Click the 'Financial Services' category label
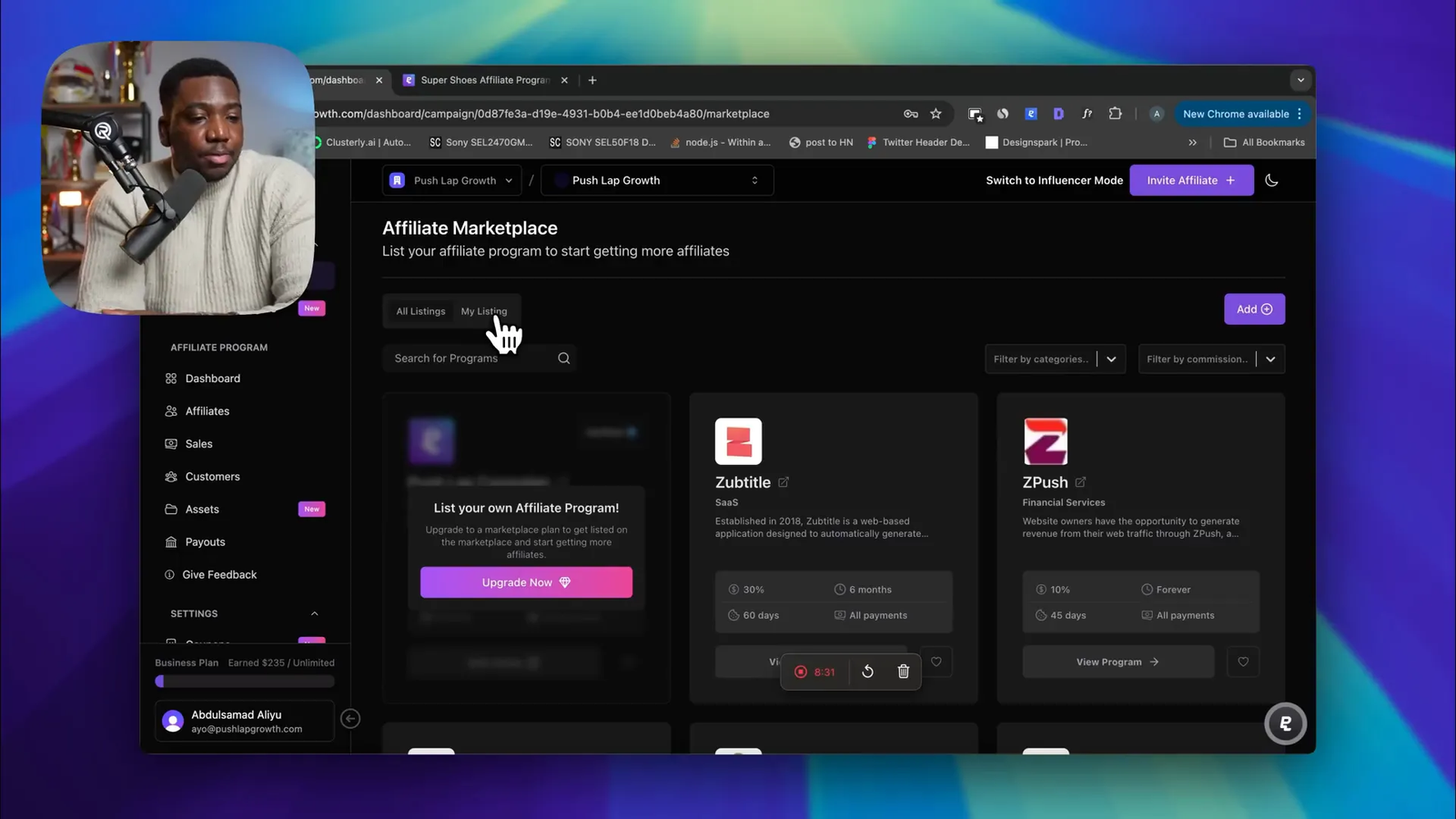 1064,502
